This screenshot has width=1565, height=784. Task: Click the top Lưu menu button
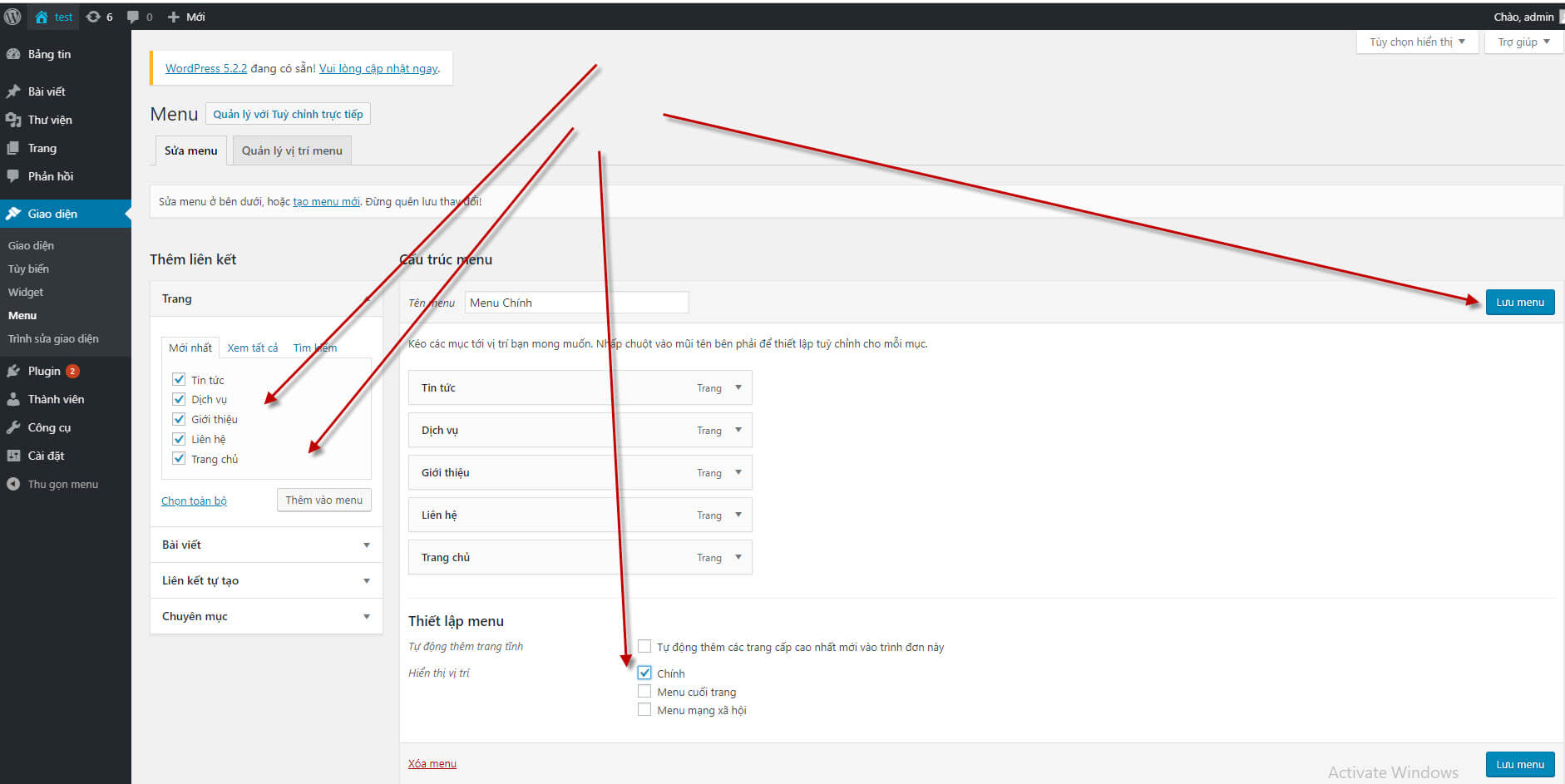(1519, 303)
